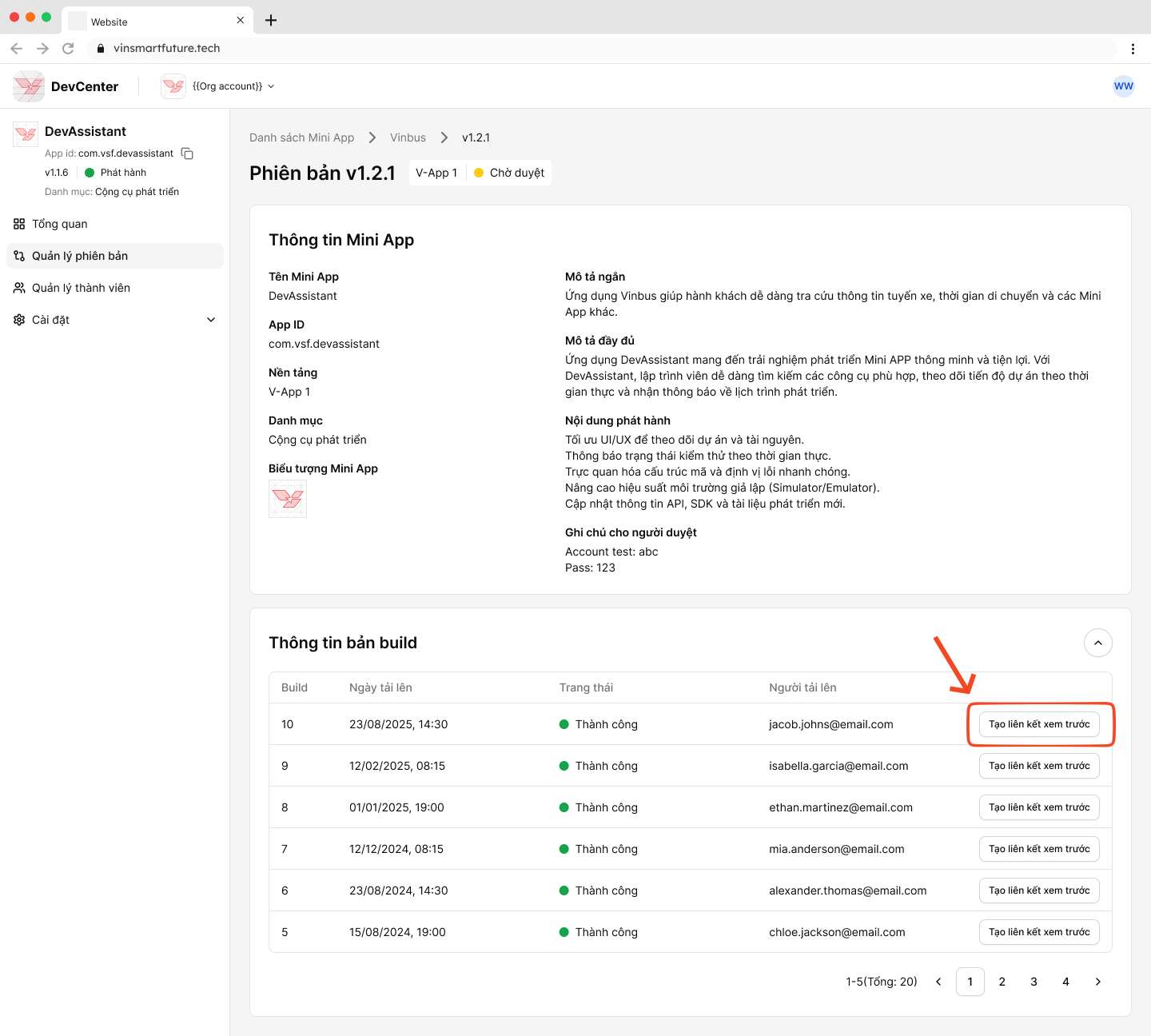
Task: Collapse the Thông tin bản build section
Action: coord(1098,643)
